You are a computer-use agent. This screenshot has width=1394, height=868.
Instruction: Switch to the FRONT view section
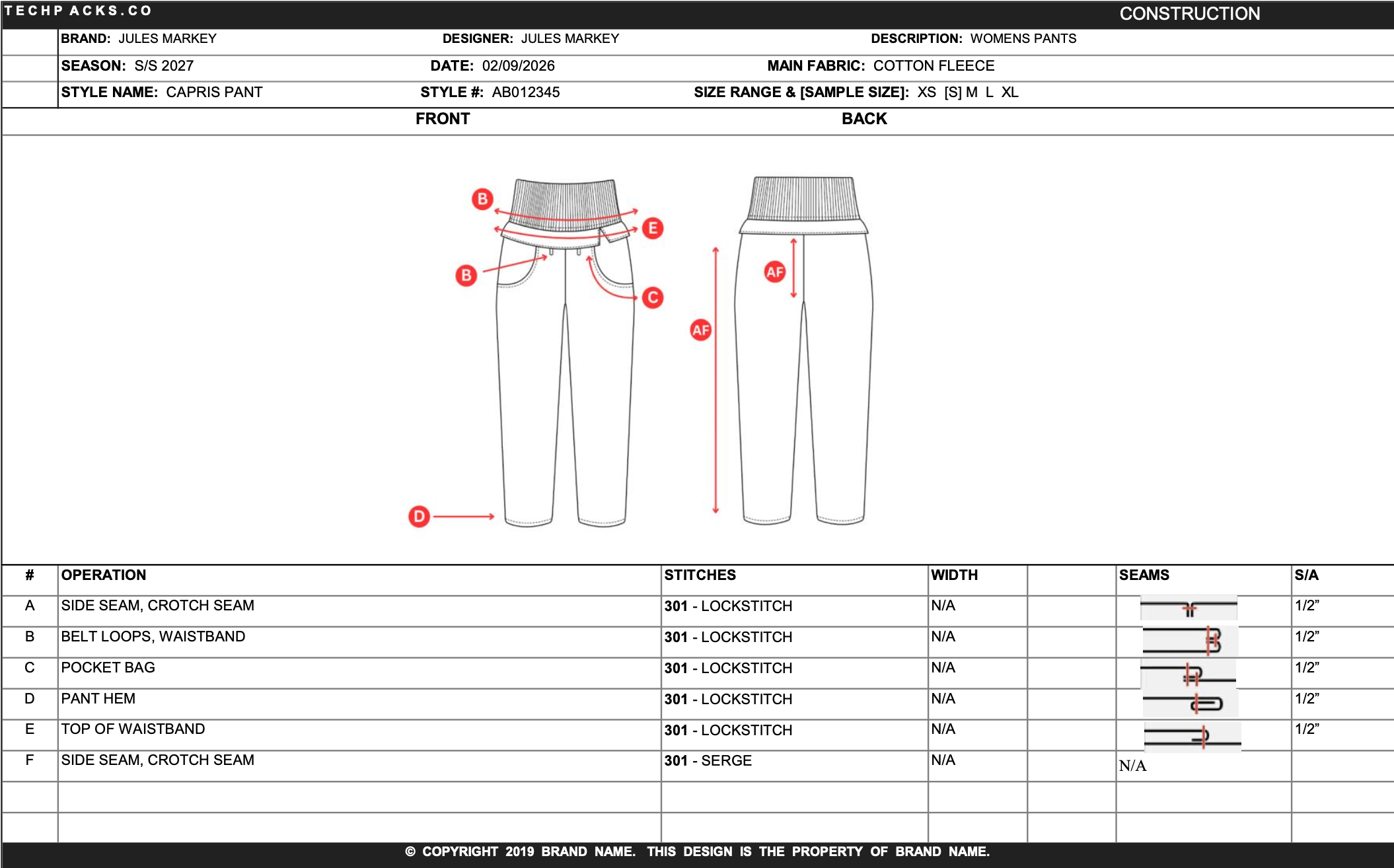pyautogui.click(x=443, y=119)
